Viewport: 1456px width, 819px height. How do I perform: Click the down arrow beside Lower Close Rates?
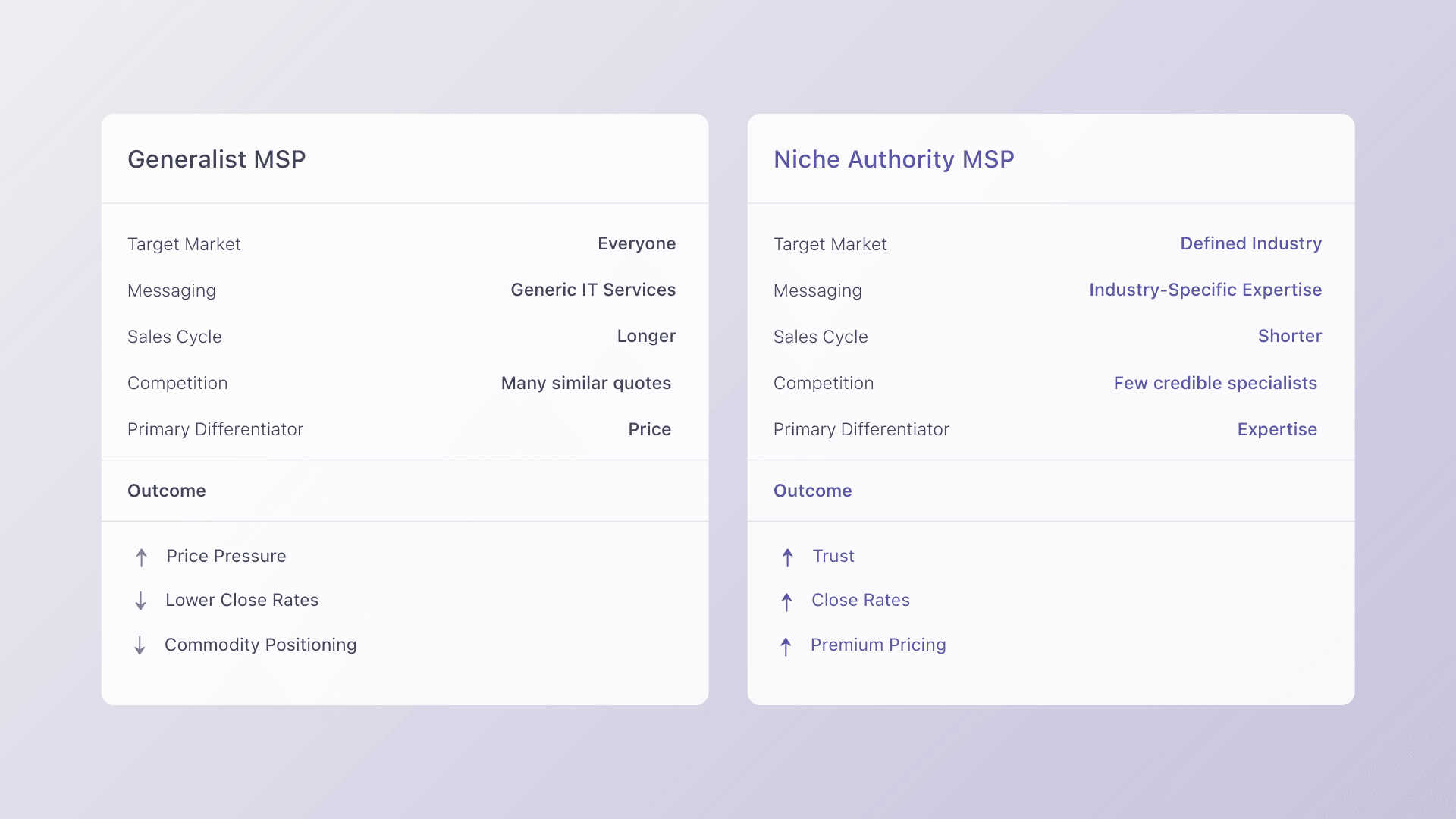pos(140,601)
